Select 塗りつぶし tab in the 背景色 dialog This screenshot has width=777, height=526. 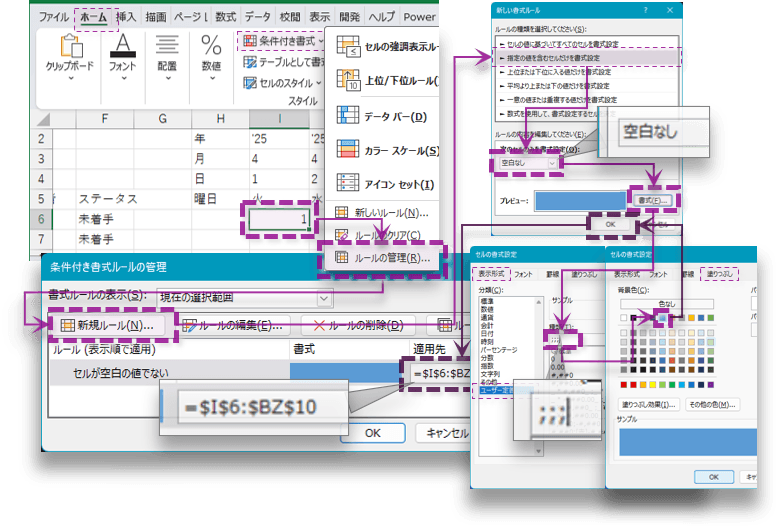click(720, 274)
